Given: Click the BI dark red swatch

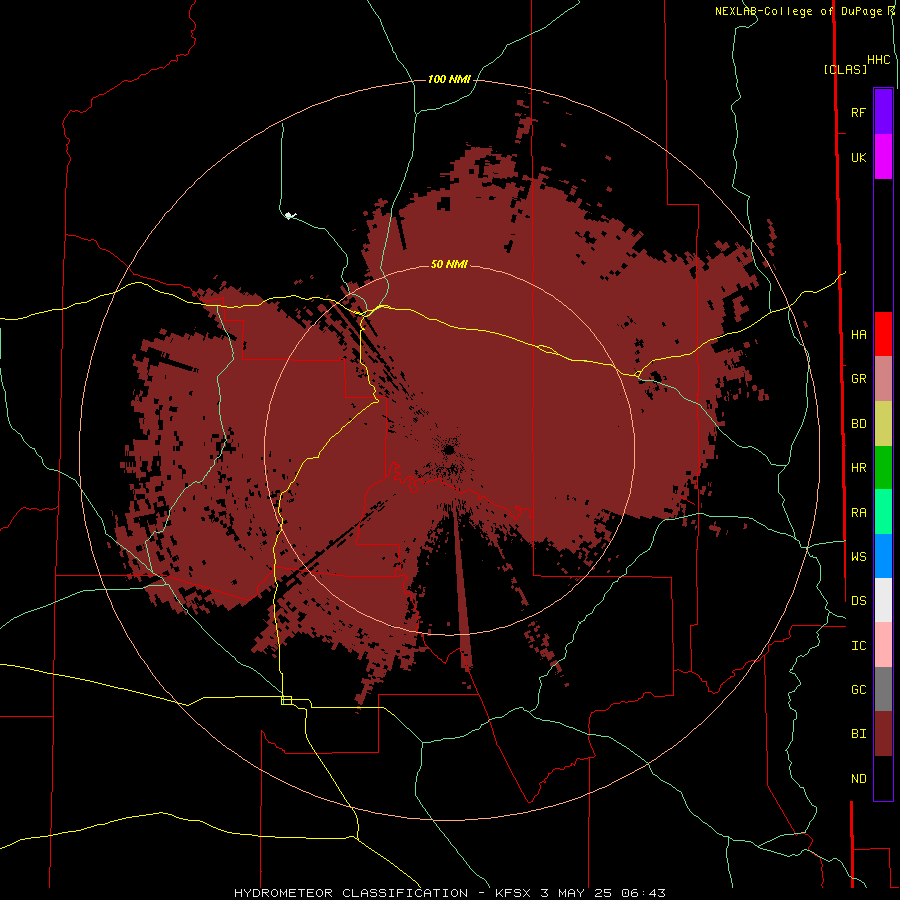Looking at the screenshot, I should 883,734.
